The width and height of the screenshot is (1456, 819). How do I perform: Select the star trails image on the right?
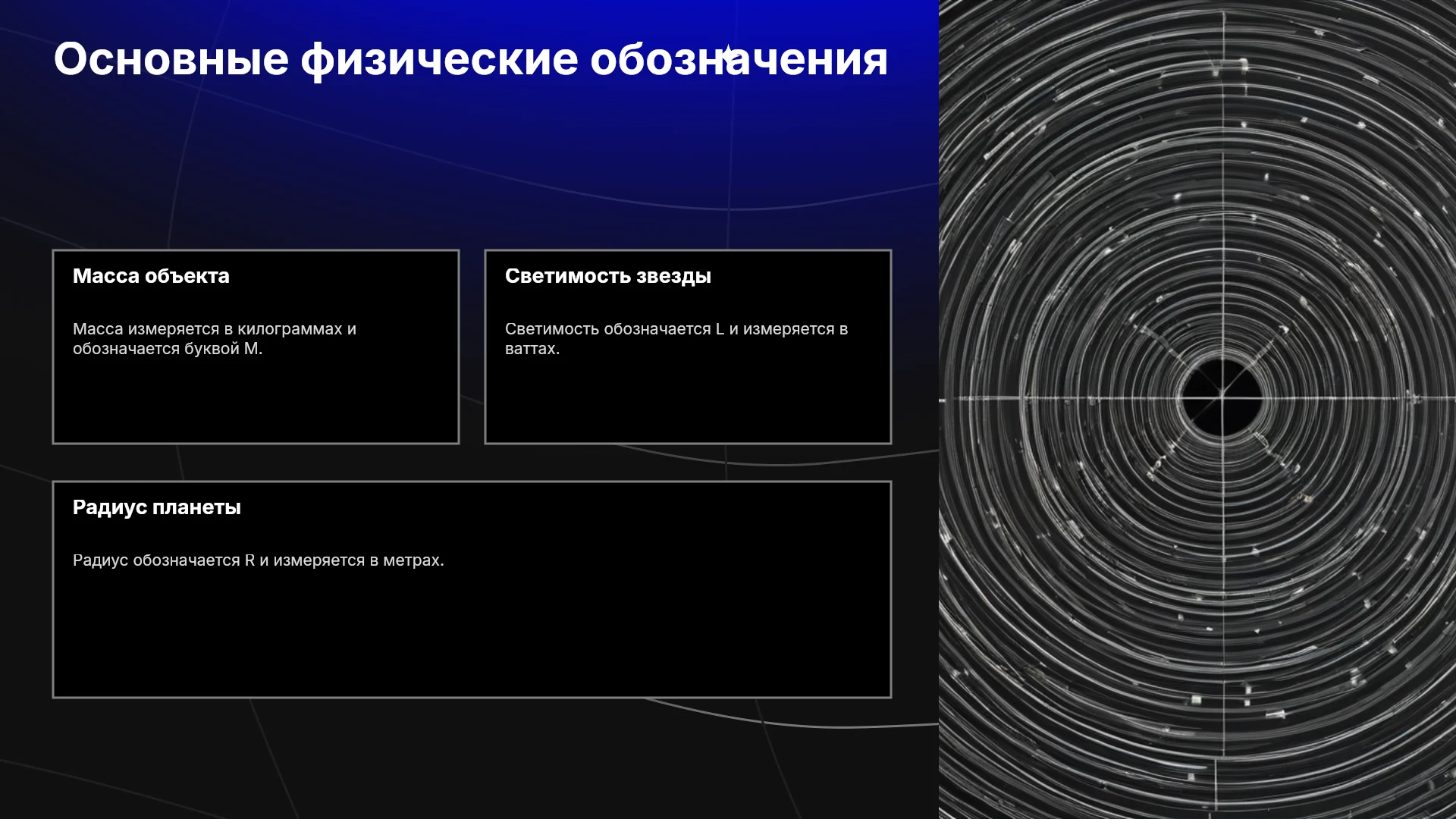coord(1197,409)
